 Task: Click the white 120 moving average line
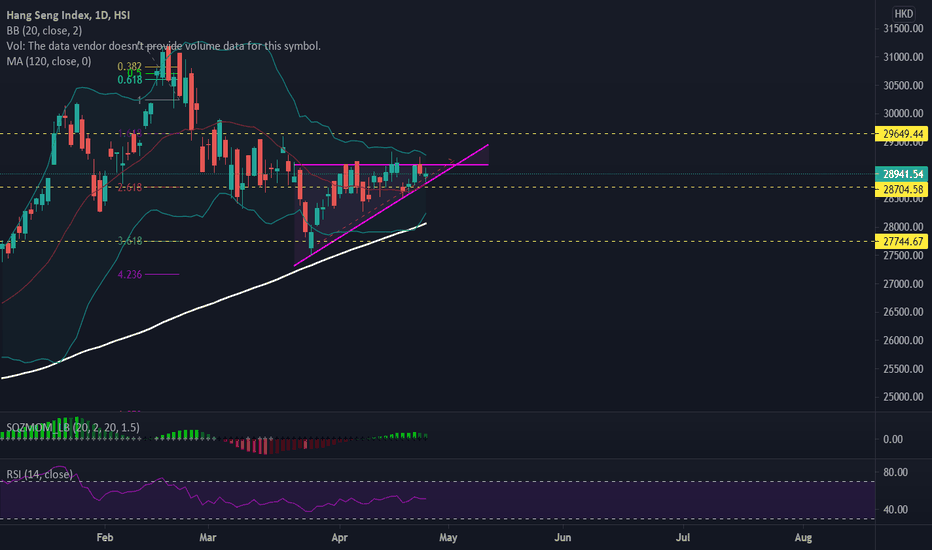(214, 303)
